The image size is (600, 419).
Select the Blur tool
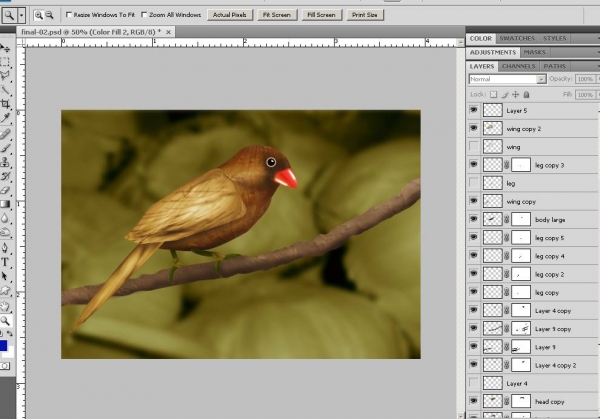5,218
